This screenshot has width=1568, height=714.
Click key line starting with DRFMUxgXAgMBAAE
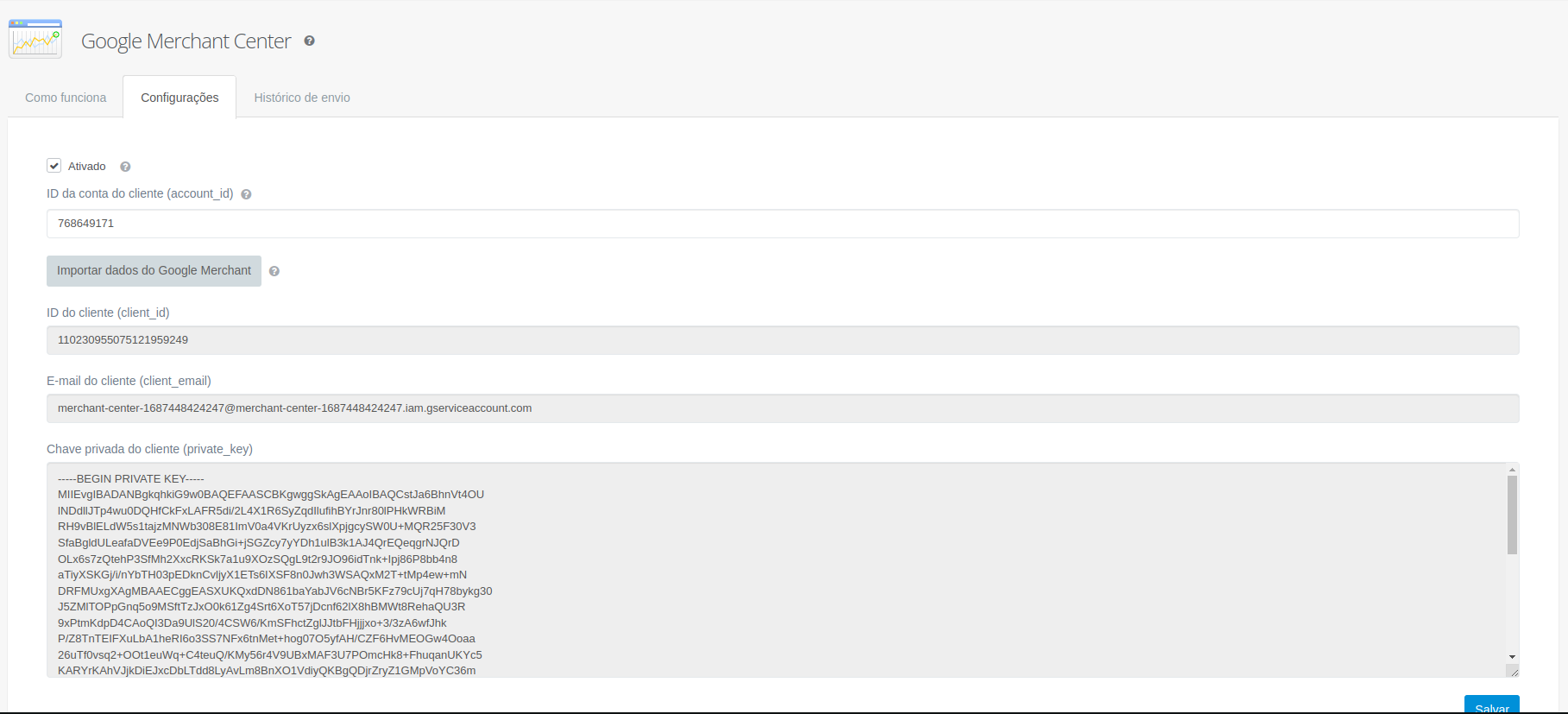click(x=274, y=591)
